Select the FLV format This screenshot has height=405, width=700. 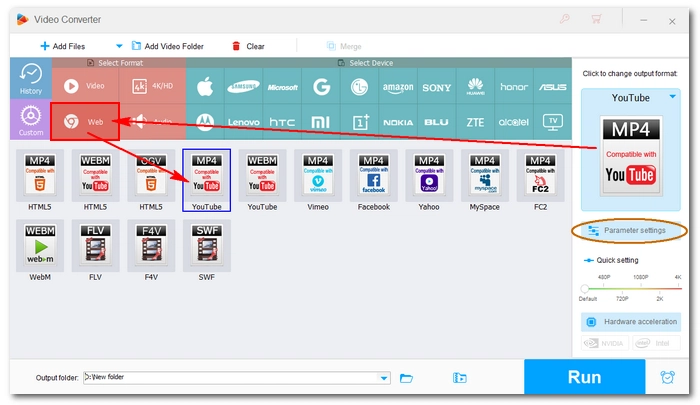(x=95, y=251)
